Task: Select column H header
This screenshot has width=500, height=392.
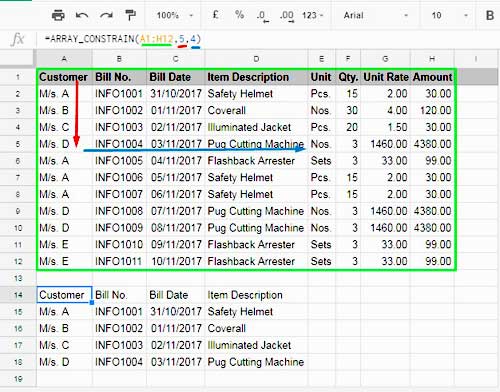Action: pos(432,59)
